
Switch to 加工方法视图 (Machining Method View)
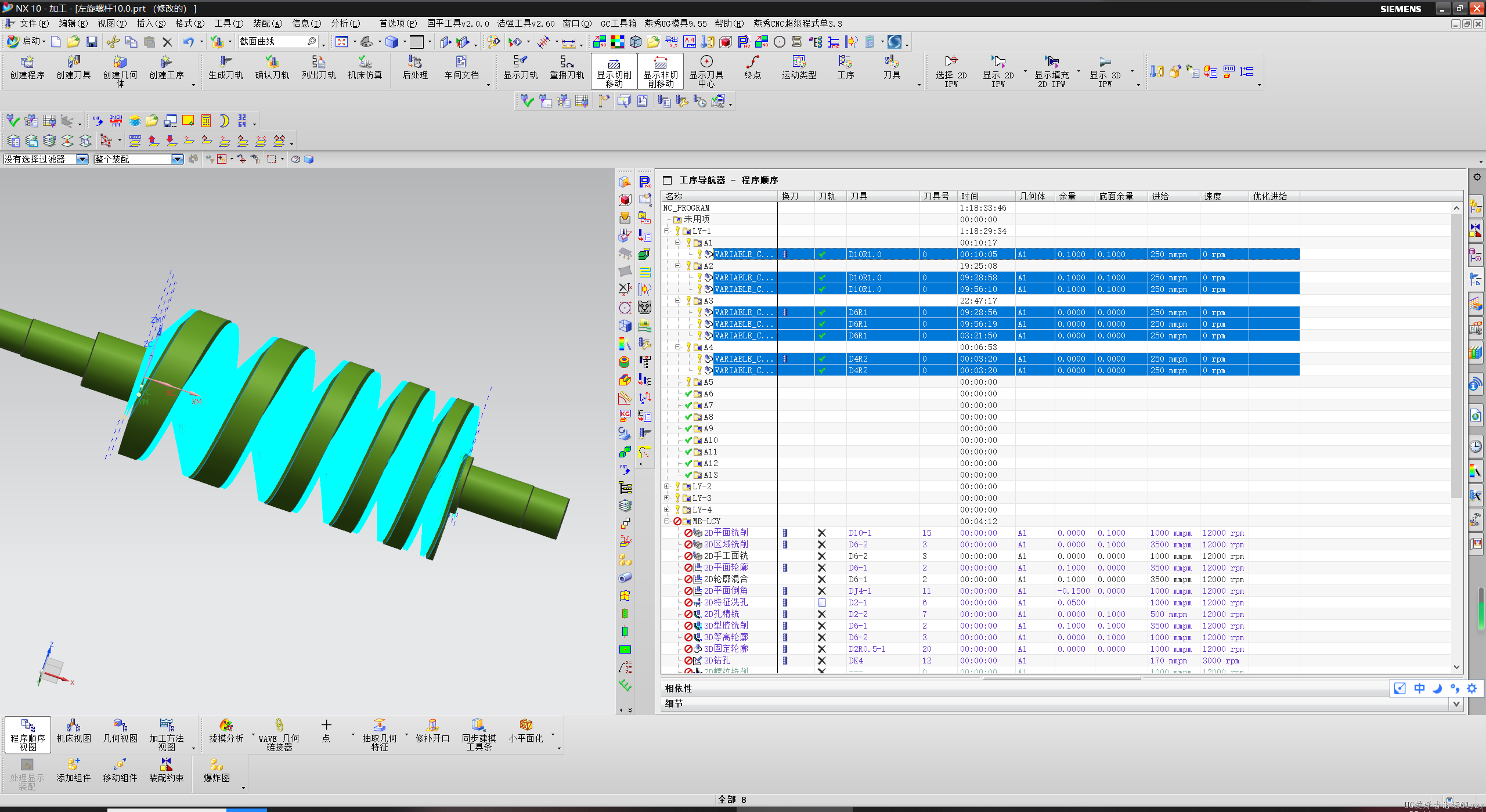[167, 735]
